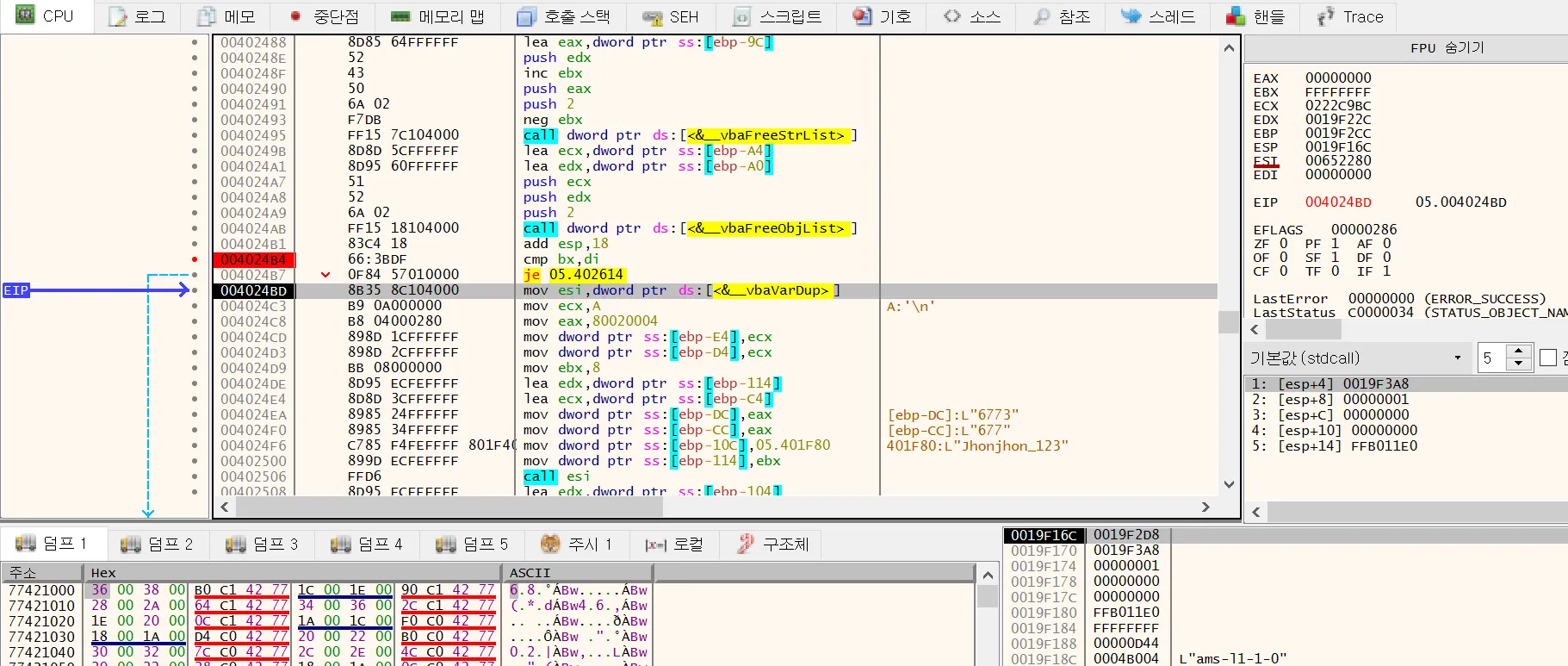Screen dimensions: 1568x666
Task: Click the FPU 숨기기 button
Action: pyautogui.click(x=1447, y=48)
